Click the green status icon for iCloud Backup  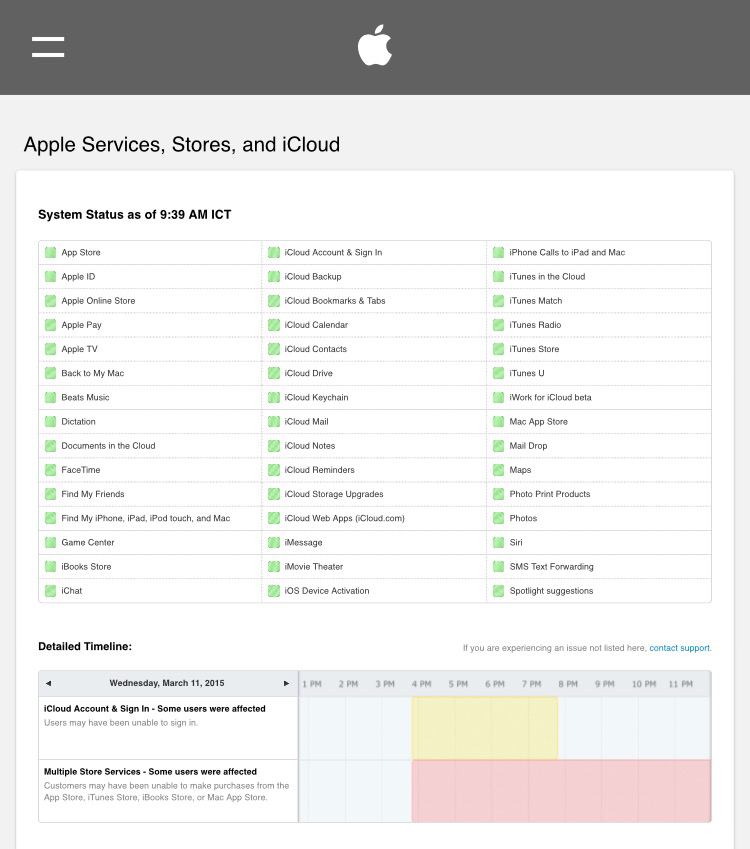tap(274, 277)
